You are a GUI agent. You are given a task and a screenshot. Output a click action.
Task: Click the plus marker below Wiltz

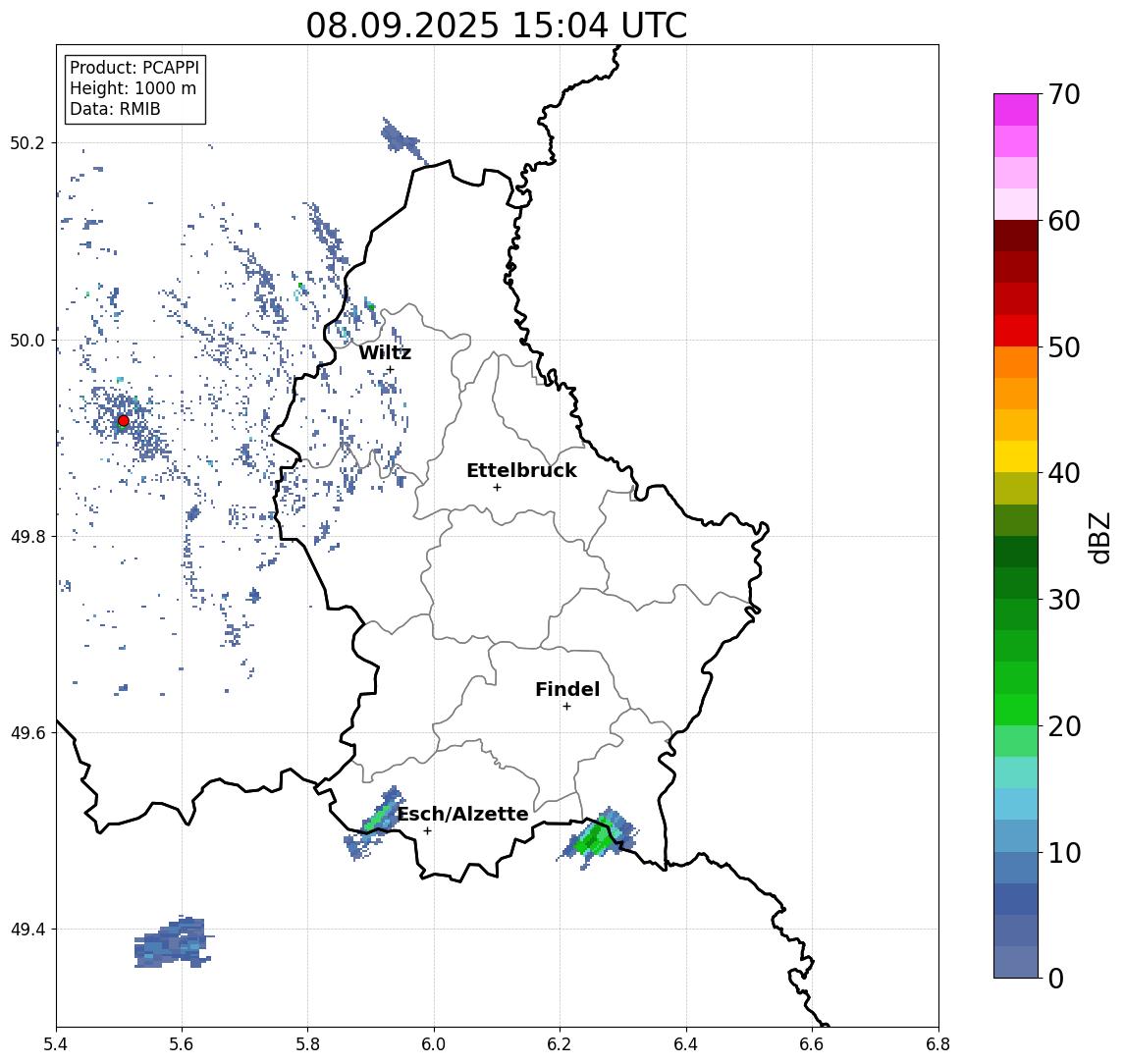tap(390, 370)
